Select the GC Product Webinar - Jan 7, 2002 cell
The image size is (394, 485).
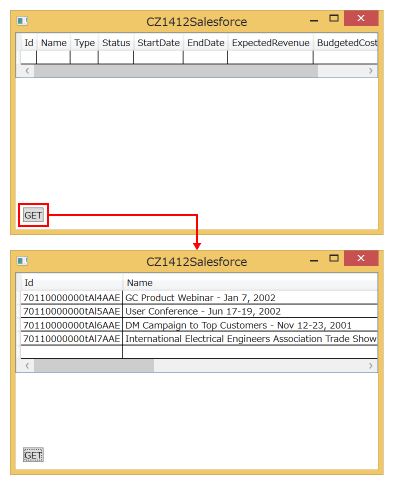pyautogui.click(x=250, y=298)
